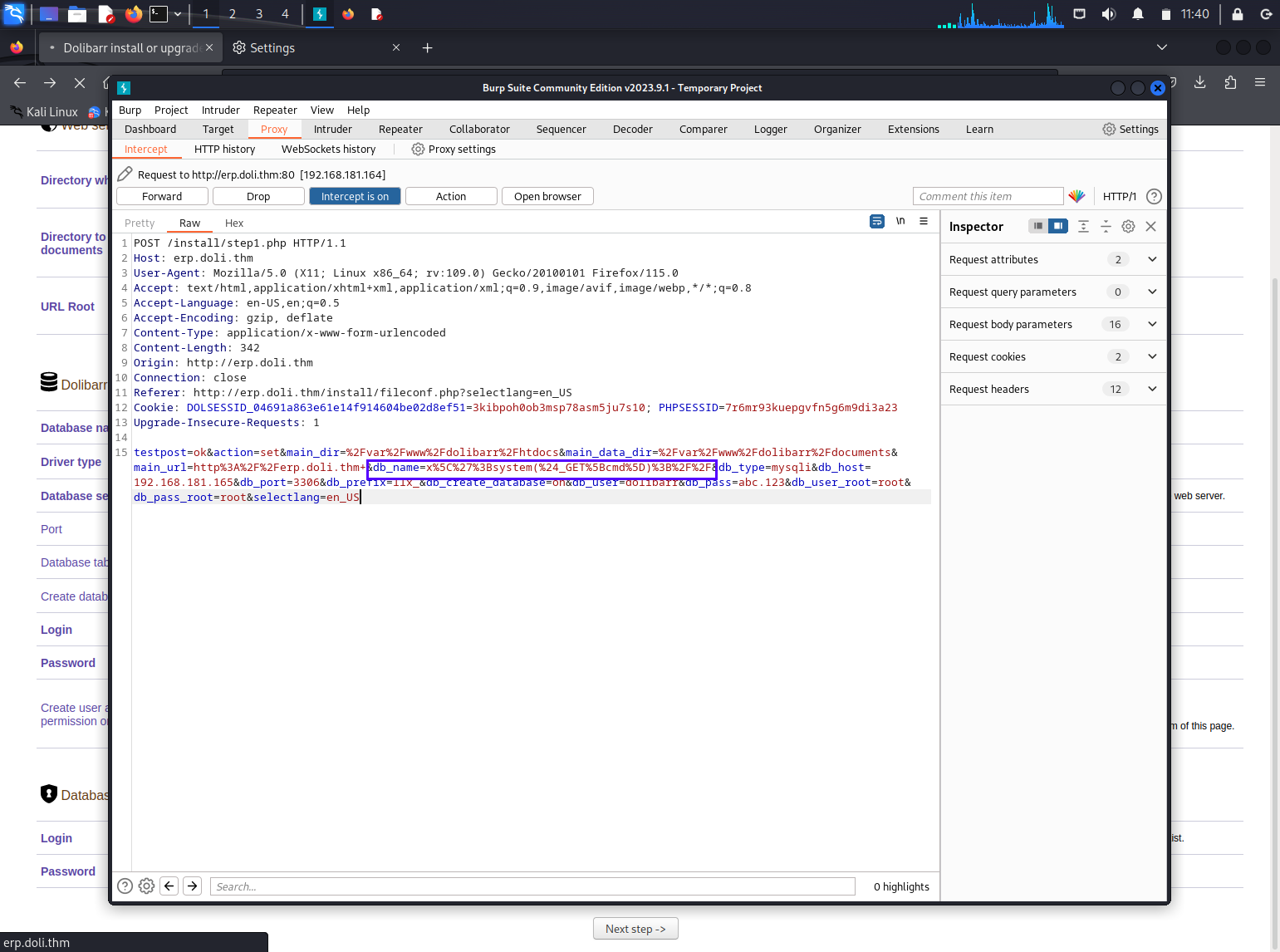Open the HTTP history tab

pos(224,149)
